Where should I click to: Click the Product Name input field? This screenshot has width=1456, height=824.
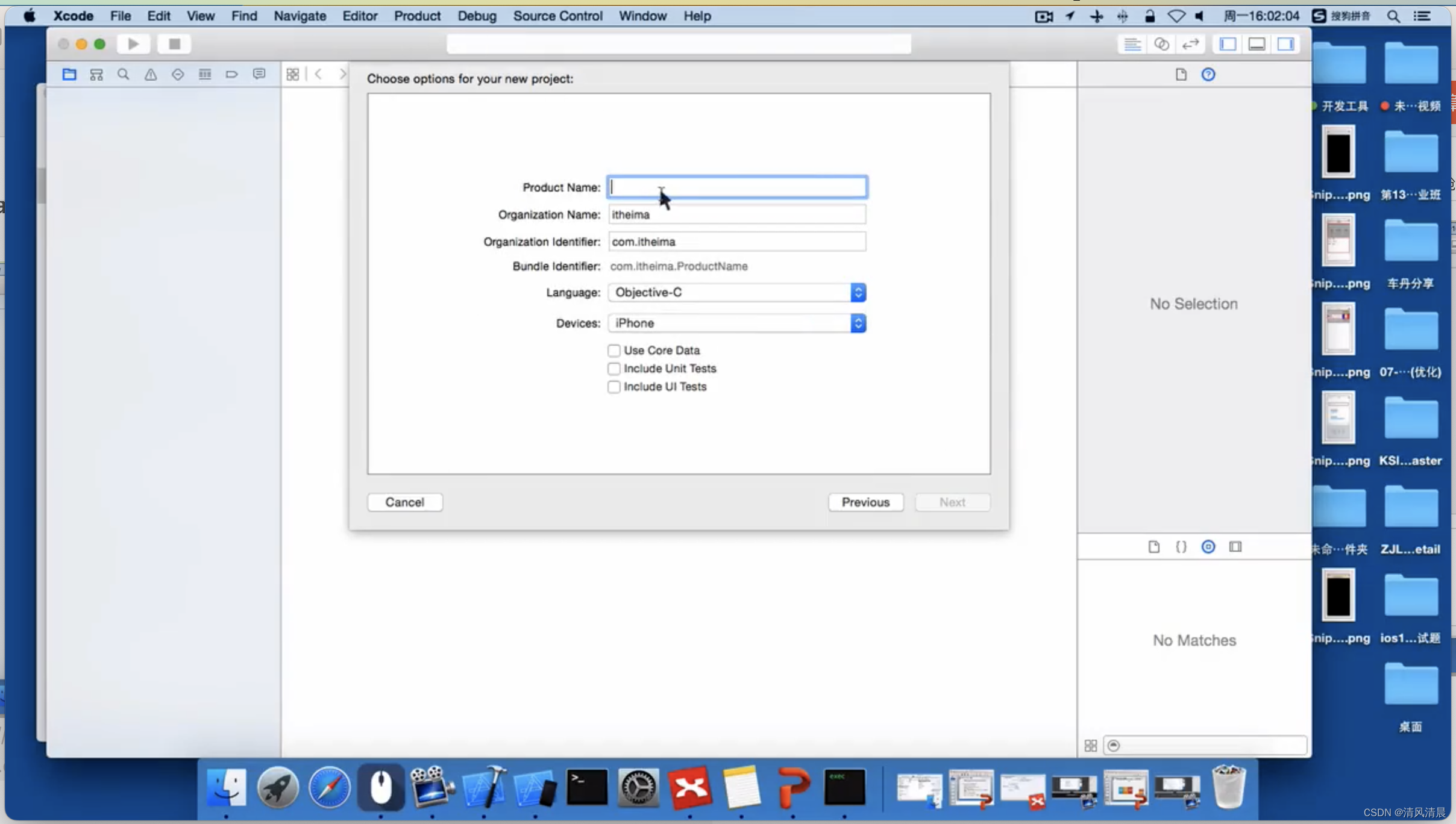point(737,187)
